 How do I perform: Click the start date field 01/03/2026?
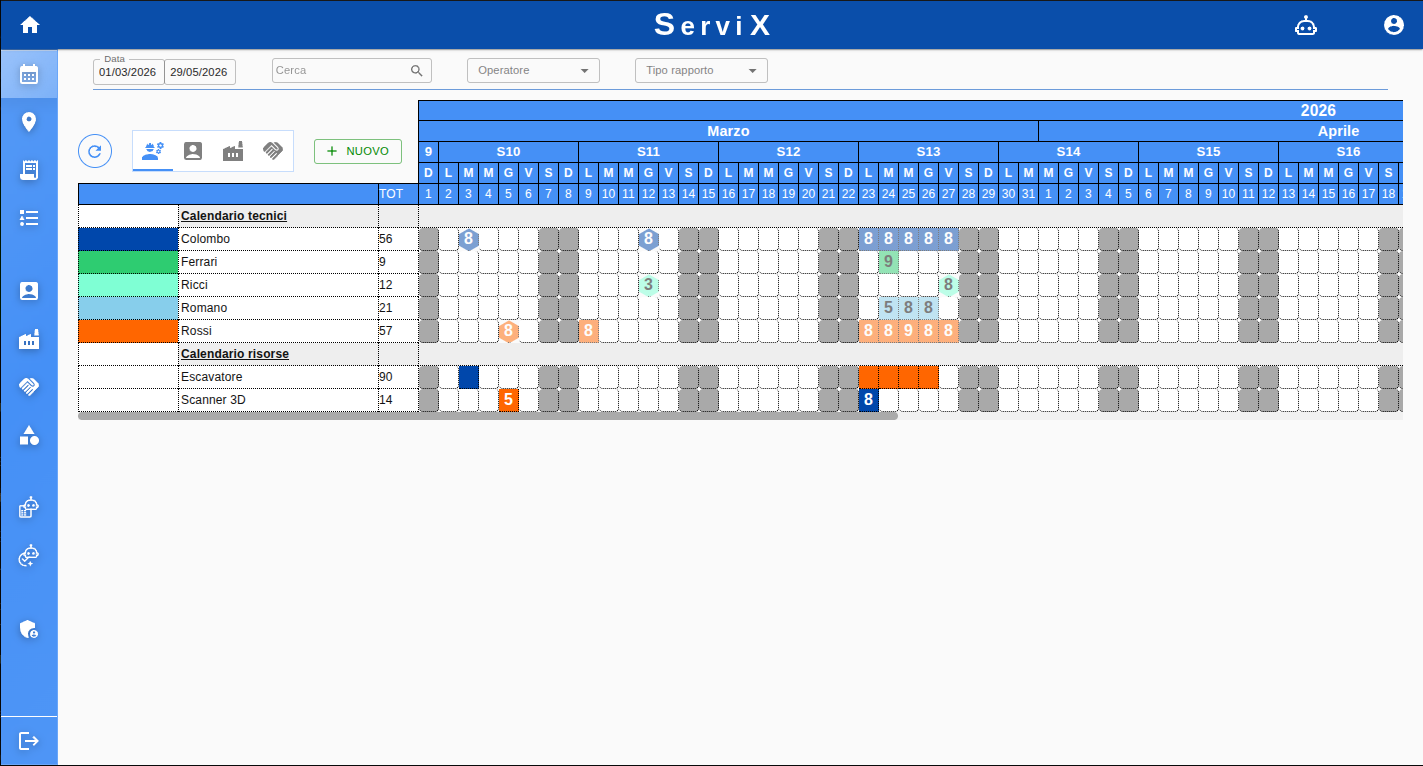tap(128, 72)
